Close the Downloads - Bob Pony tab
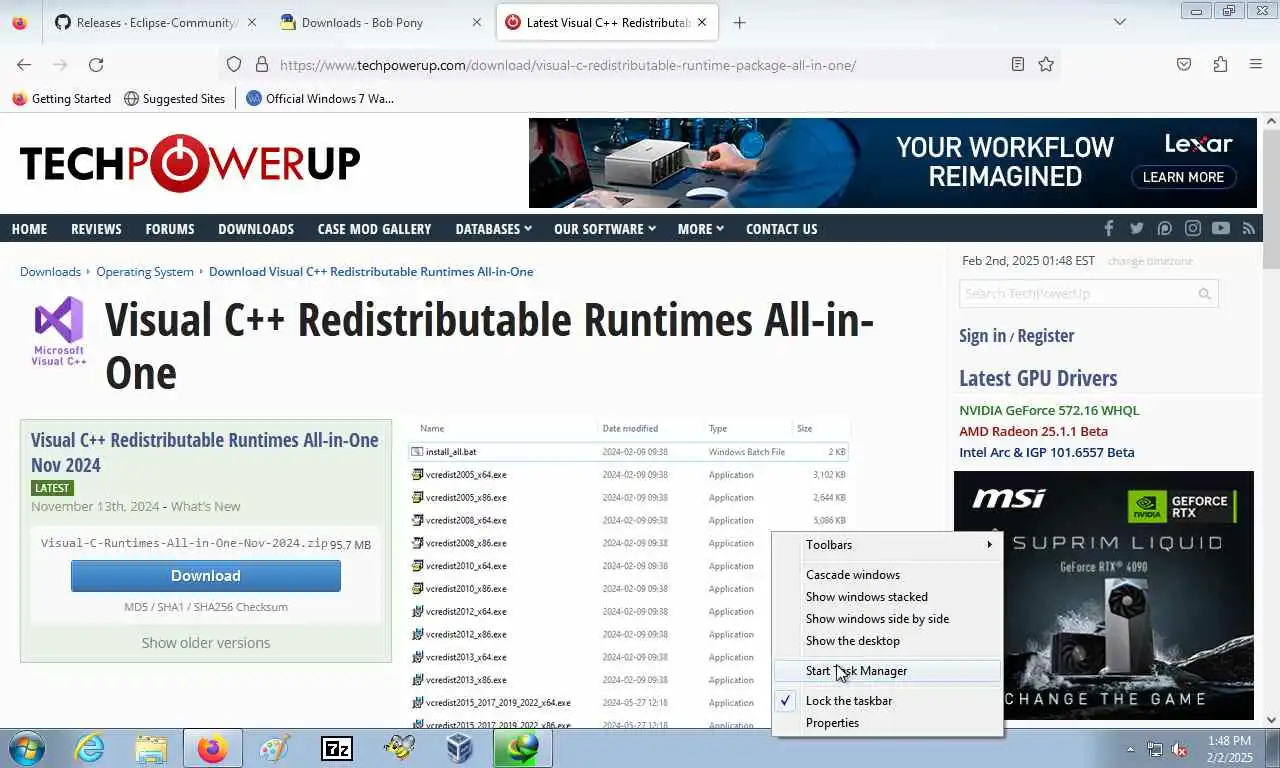The image size is (1280, 768). tap(476, 22)
